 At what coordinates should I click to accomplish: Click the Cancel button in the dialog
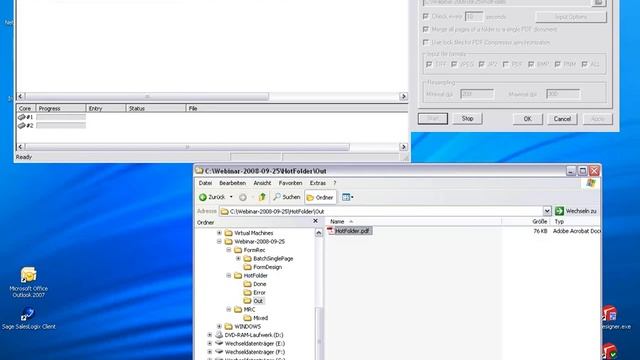click(562, 119)
